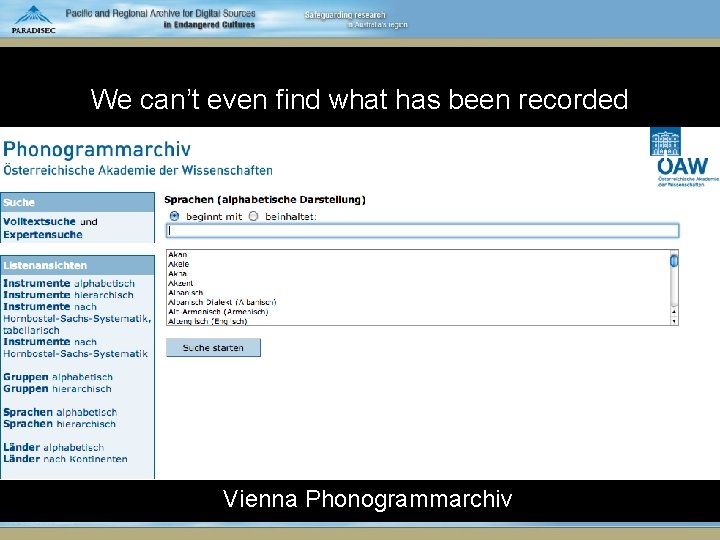Open the Volltextsuche link
720x540 pixels.
click(39, 221)
